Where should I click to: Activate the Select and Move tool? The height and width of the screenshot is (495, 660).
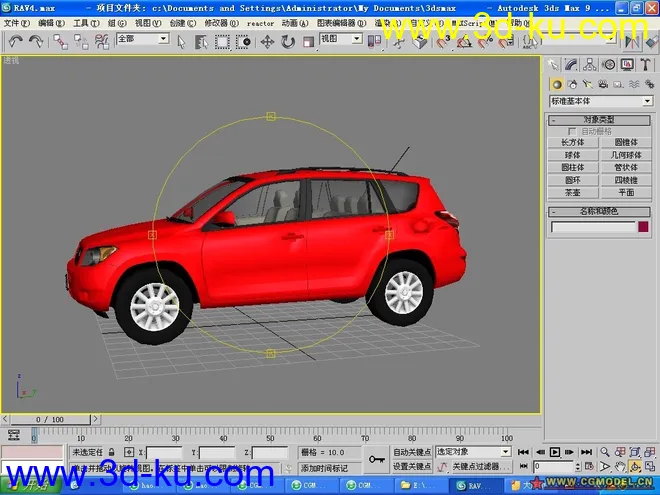(267, 42)
